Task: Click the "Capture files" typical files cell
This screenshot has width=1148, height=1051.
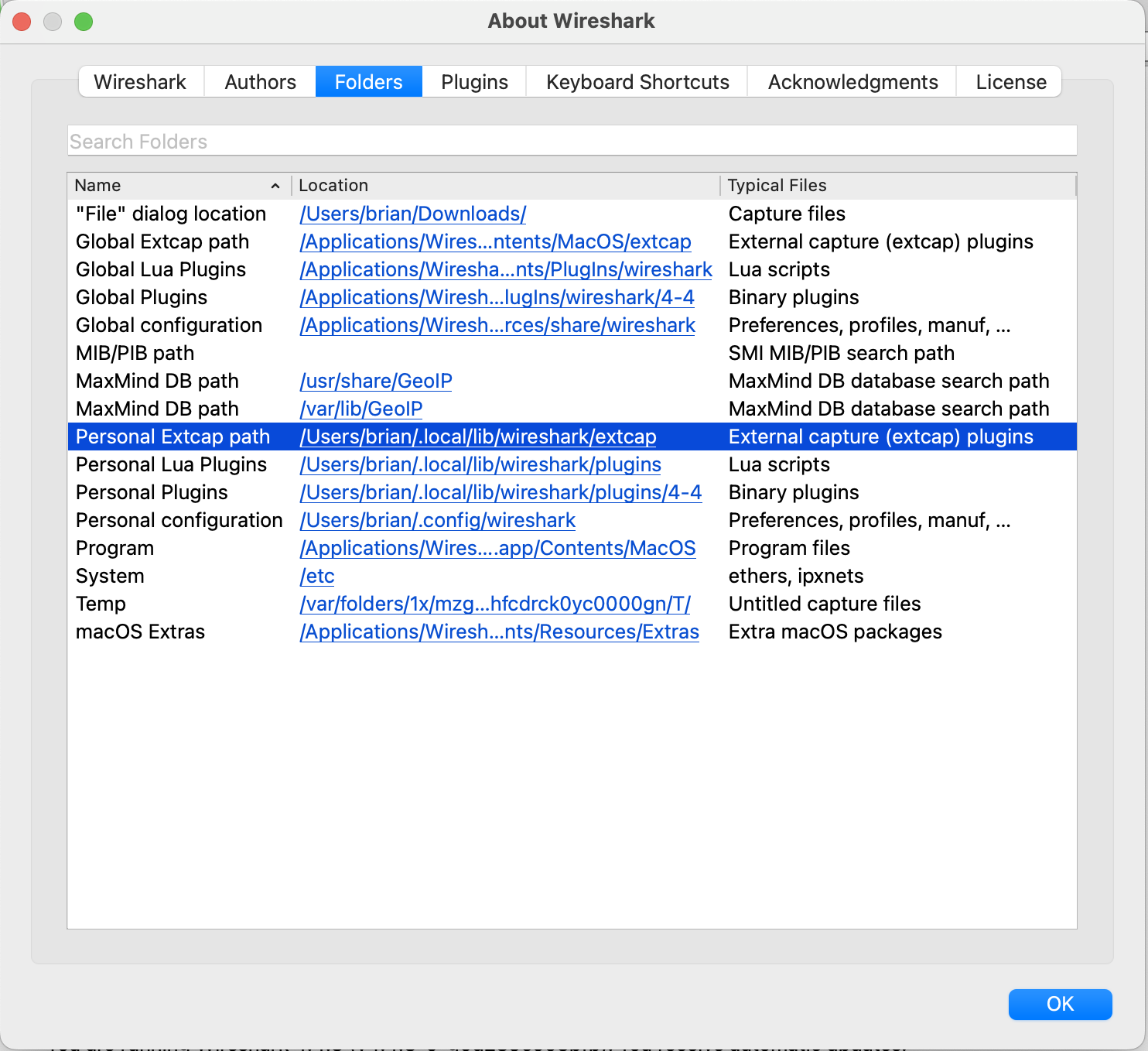Action: click(x=788, y=214)
